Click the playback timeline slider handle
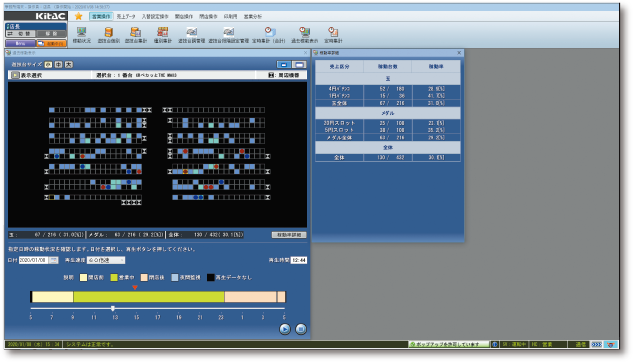The image size is (633, 362). [x=113, y=309]
